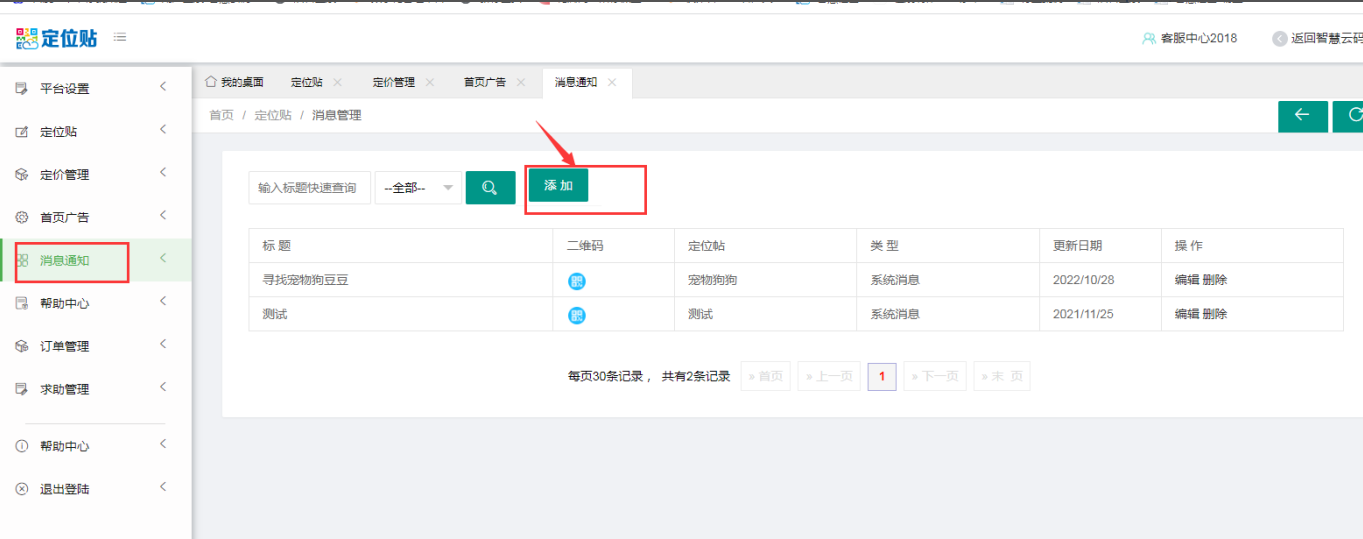The height and width of the screenshot is (539, 1363).
Task: Click the green back arrow button
Action: tap(1302, 116)
